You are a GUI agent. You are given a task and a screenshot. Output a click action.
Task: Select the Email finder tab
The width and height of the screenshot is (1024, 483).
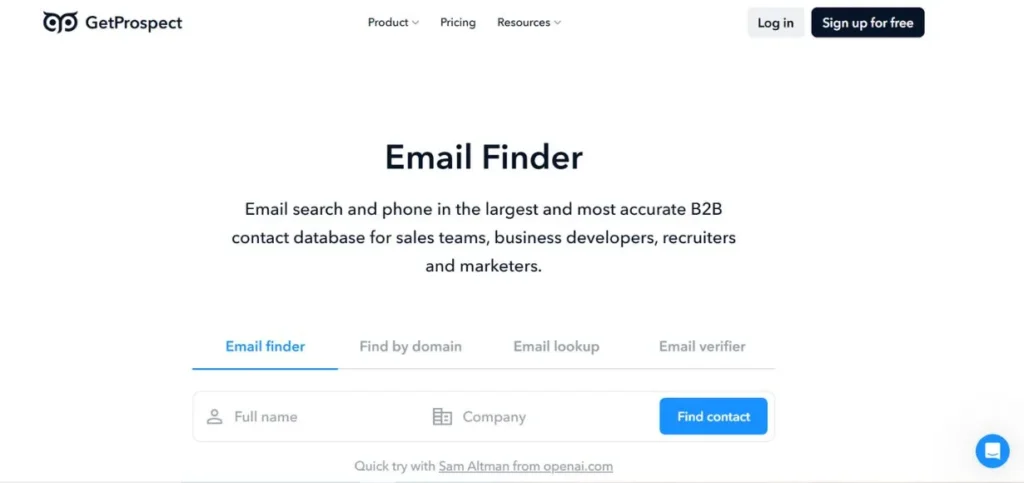[x=265, y=346]
